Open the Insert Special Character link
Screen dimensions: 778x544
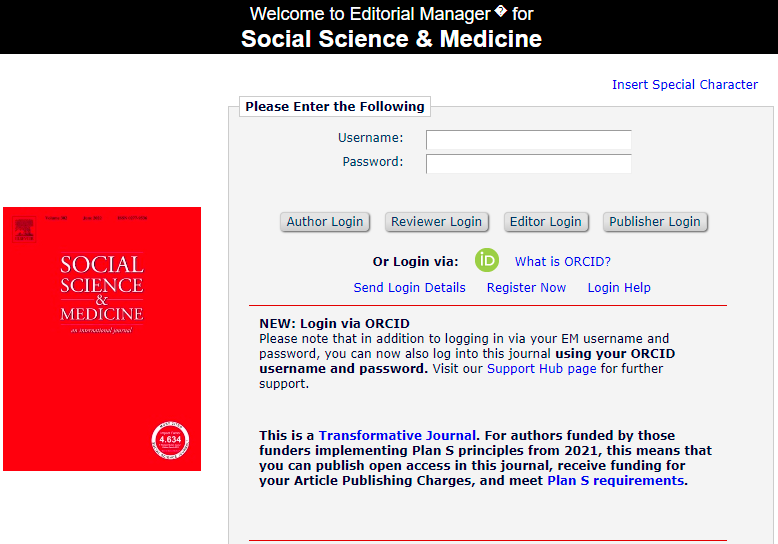coord(684,85)
